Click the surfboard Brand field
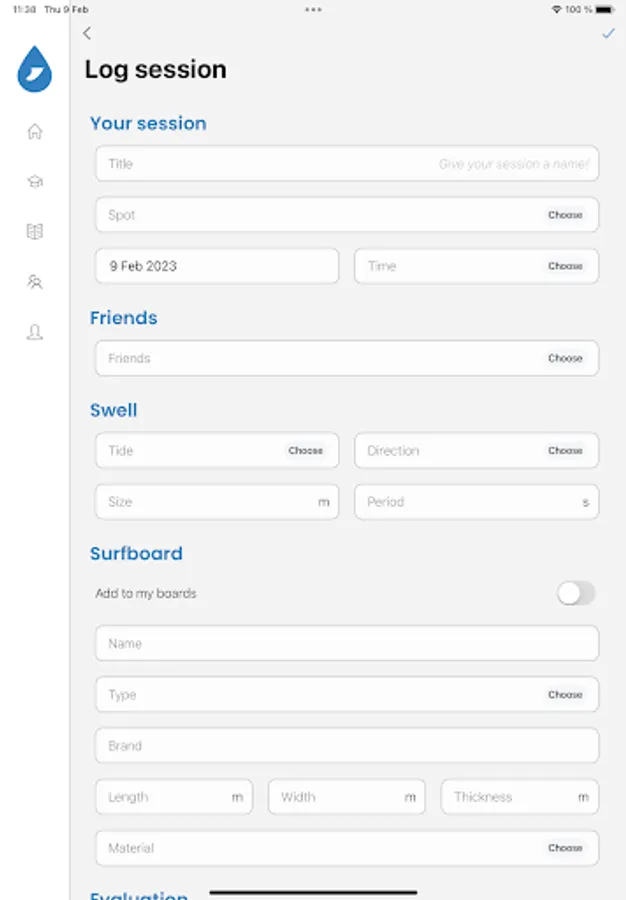Image resolution: width=626 pixels, height=900 pixels. (346, 746)
